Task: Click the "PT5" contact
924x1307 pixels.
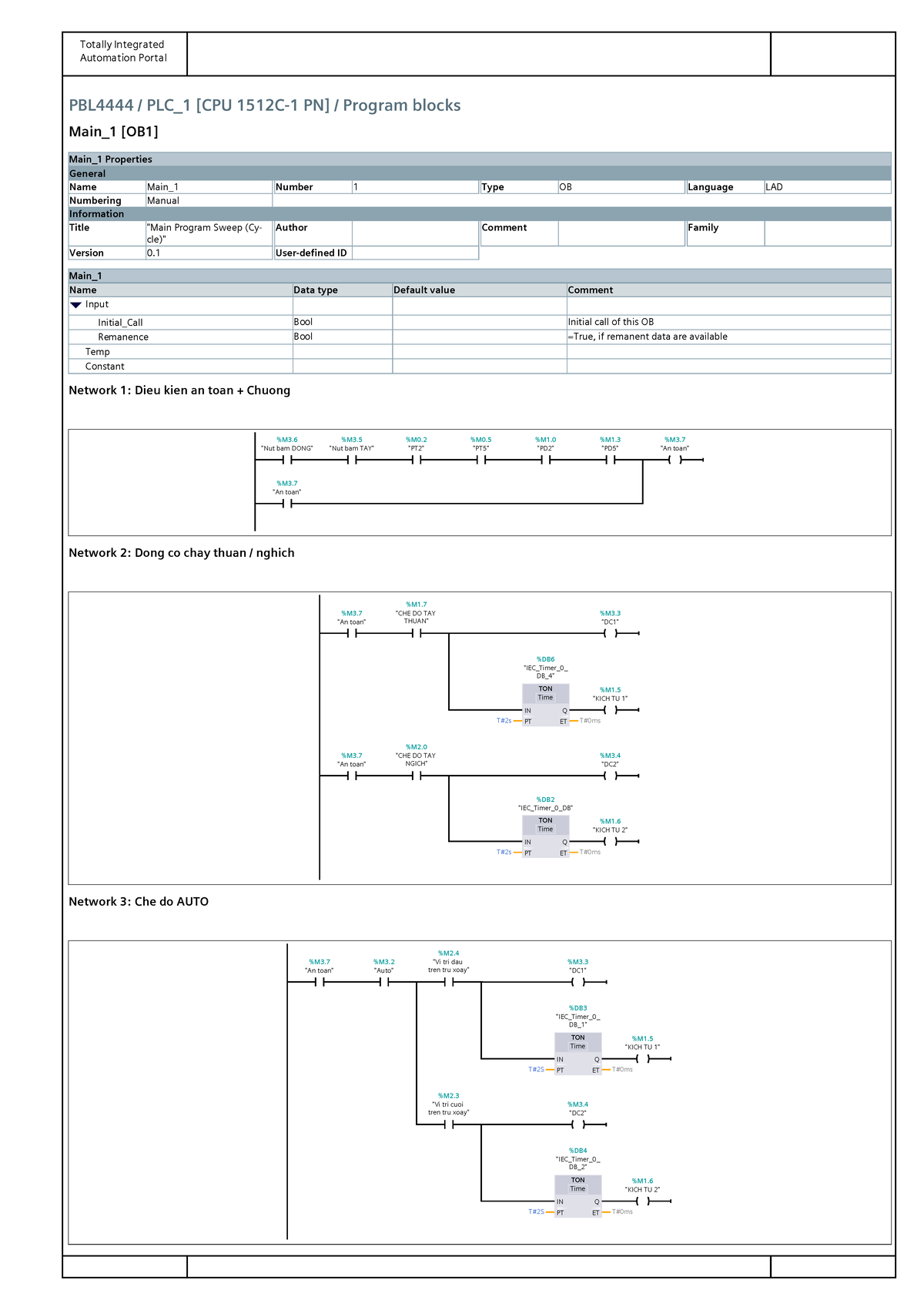Action: coord(481,460)
